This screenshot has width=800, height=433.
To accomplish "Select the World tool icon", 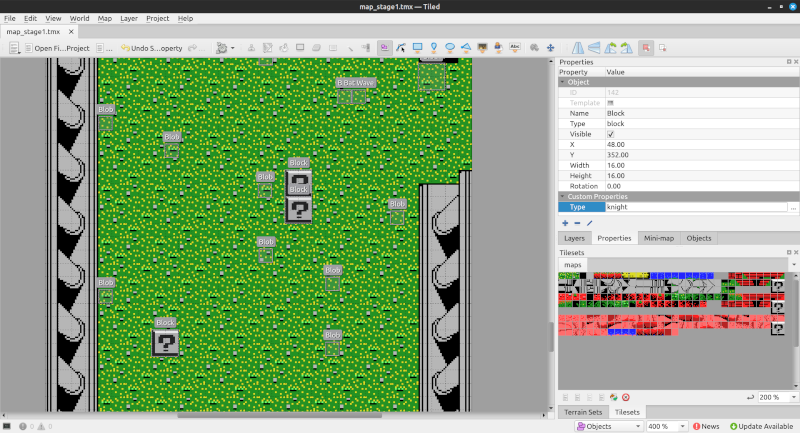I will (534, 48).
